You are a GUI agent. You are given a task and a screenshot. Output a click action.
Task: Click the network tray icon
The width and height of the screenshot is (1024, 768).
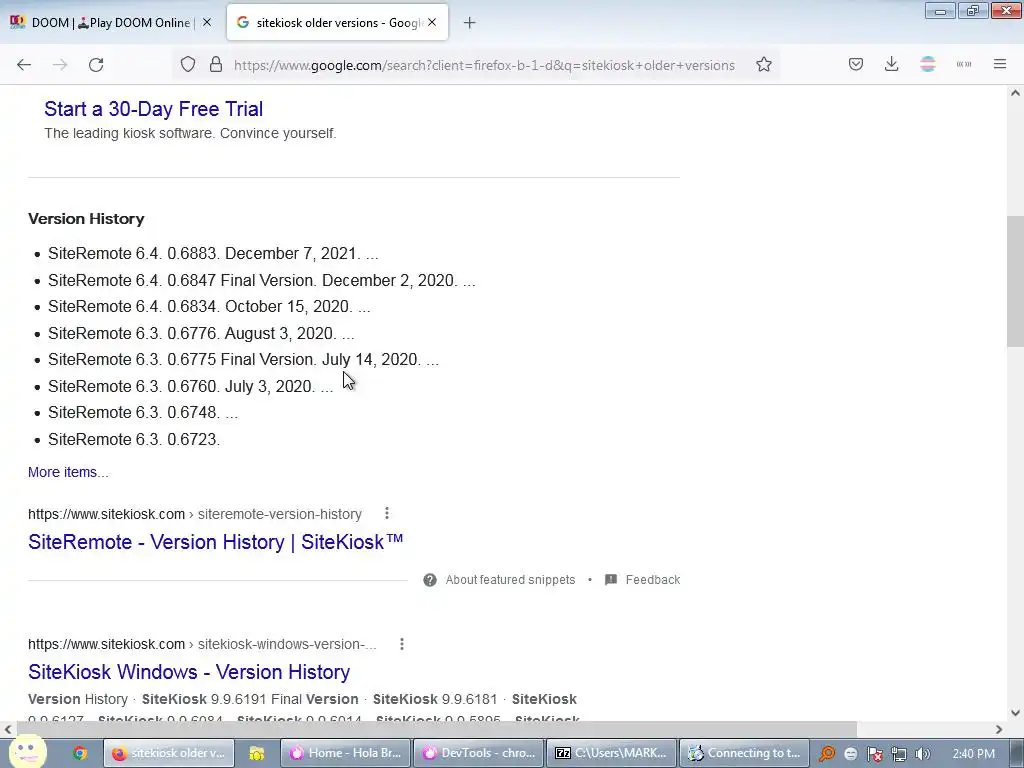(x=899, y=754)
